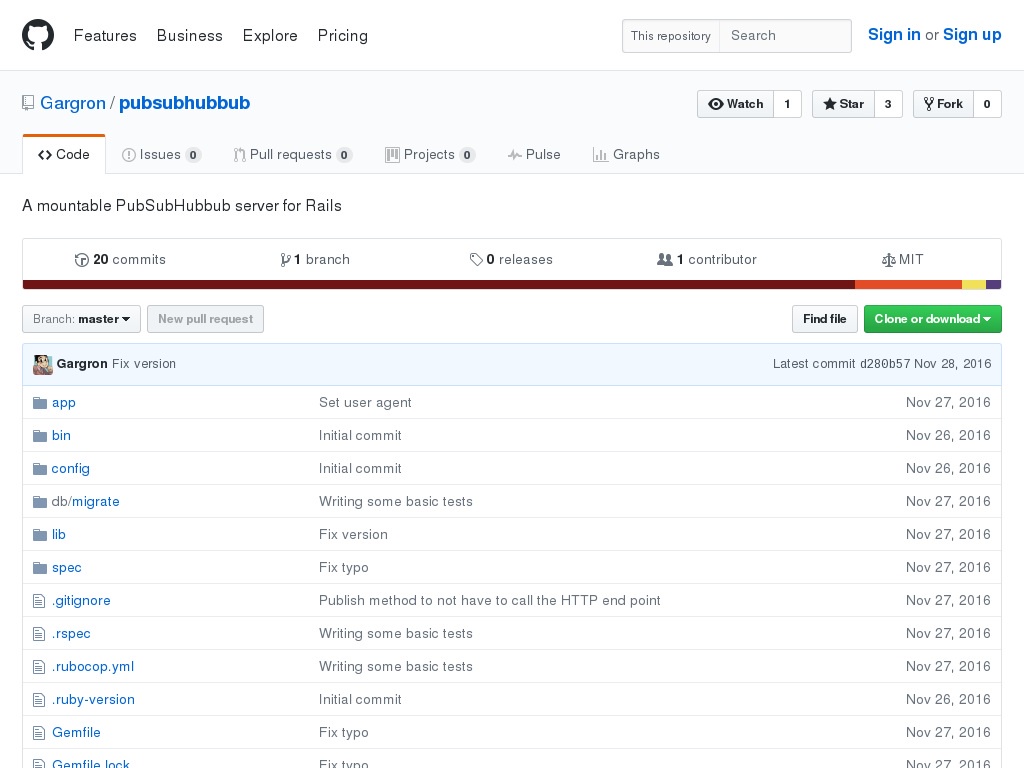This screenshot has width=1024, height=768.
Task: Click the db/migrate folder icon
Action: 40,502
